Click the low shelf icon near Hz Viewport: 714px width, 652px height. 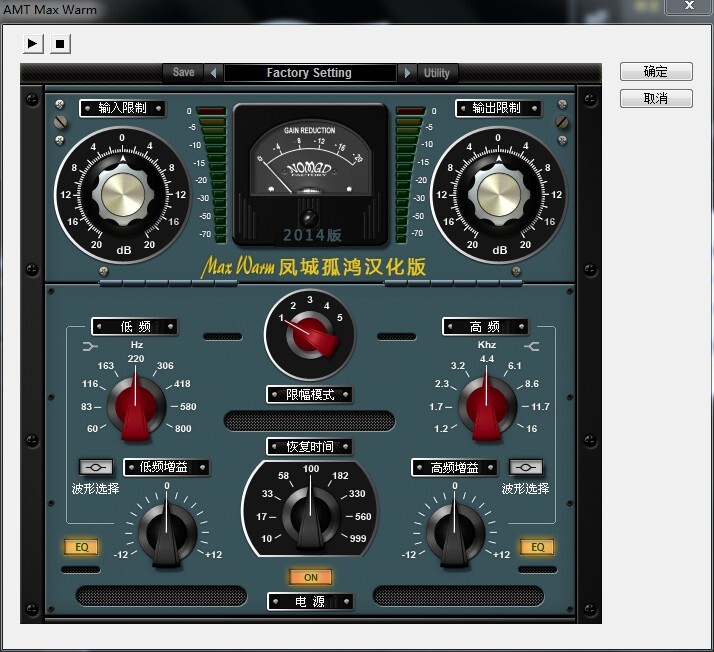click(x=90, y=346)
